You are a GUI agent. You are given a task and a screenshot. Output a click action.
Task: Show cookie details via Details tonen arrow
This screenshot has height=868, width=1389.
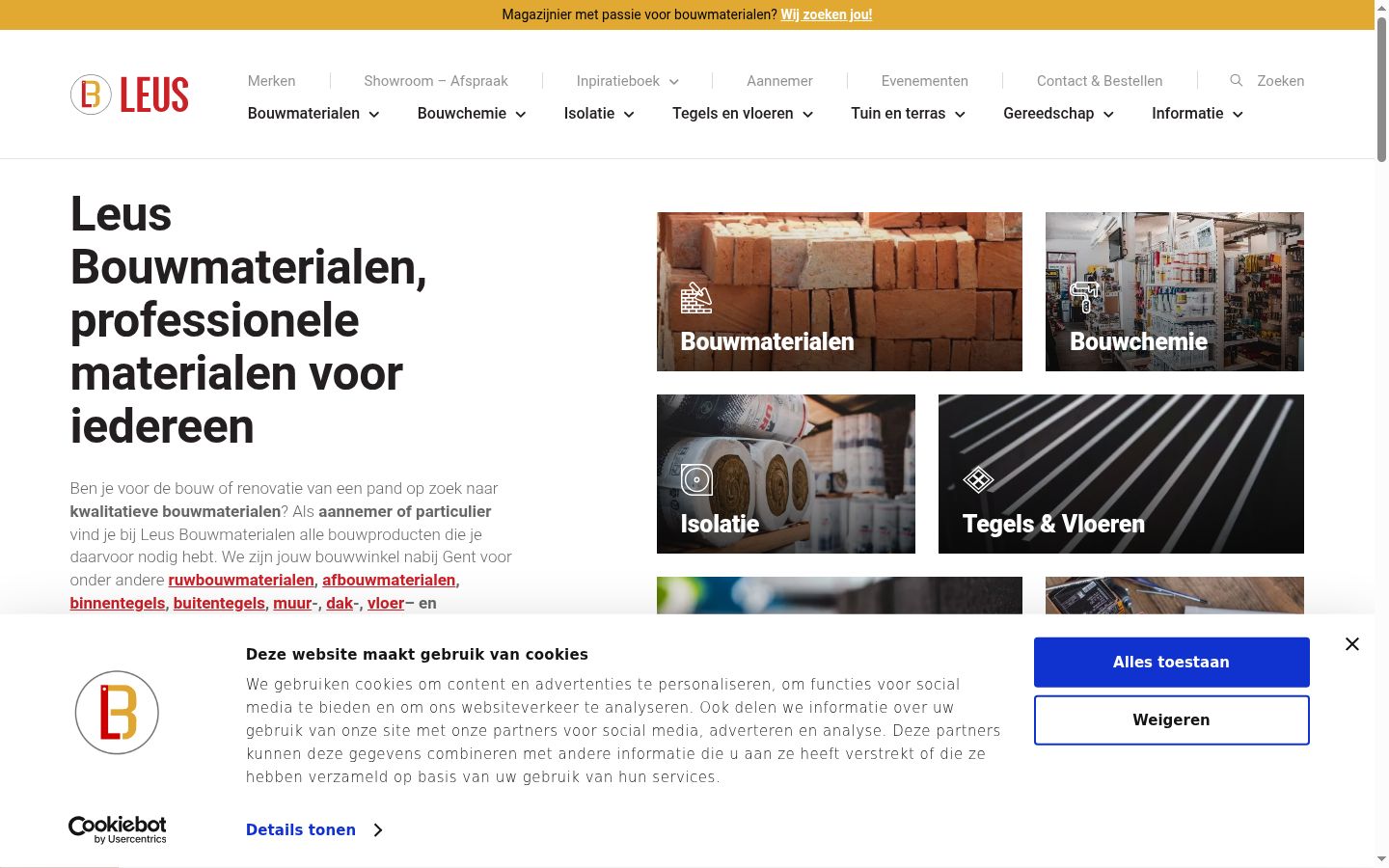point(378,830)
